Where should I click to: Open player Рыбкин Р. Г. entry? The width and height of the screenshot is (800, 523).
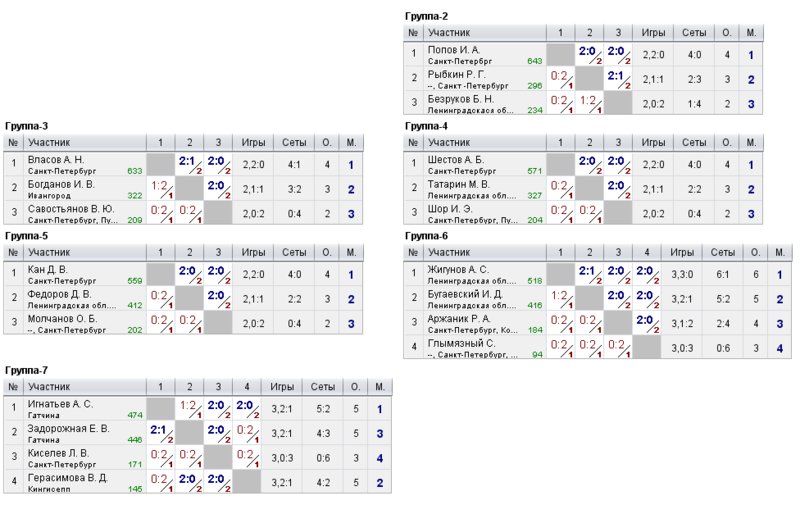tap(457, 74)
